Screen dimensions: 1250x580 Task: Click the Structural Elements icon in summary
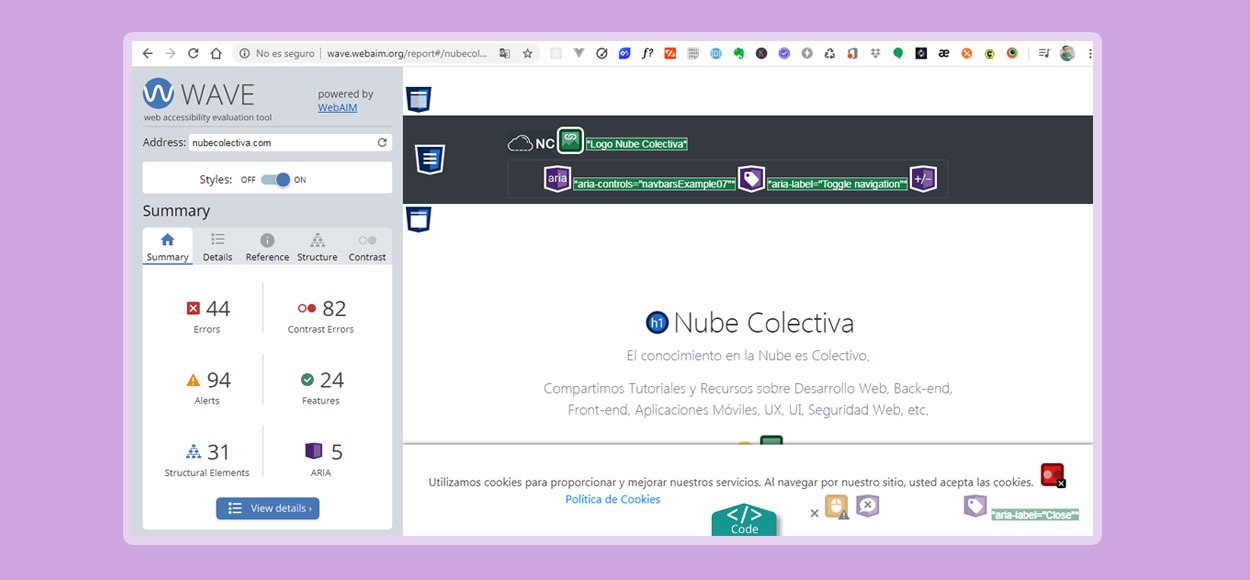click(x=194, y=451)
